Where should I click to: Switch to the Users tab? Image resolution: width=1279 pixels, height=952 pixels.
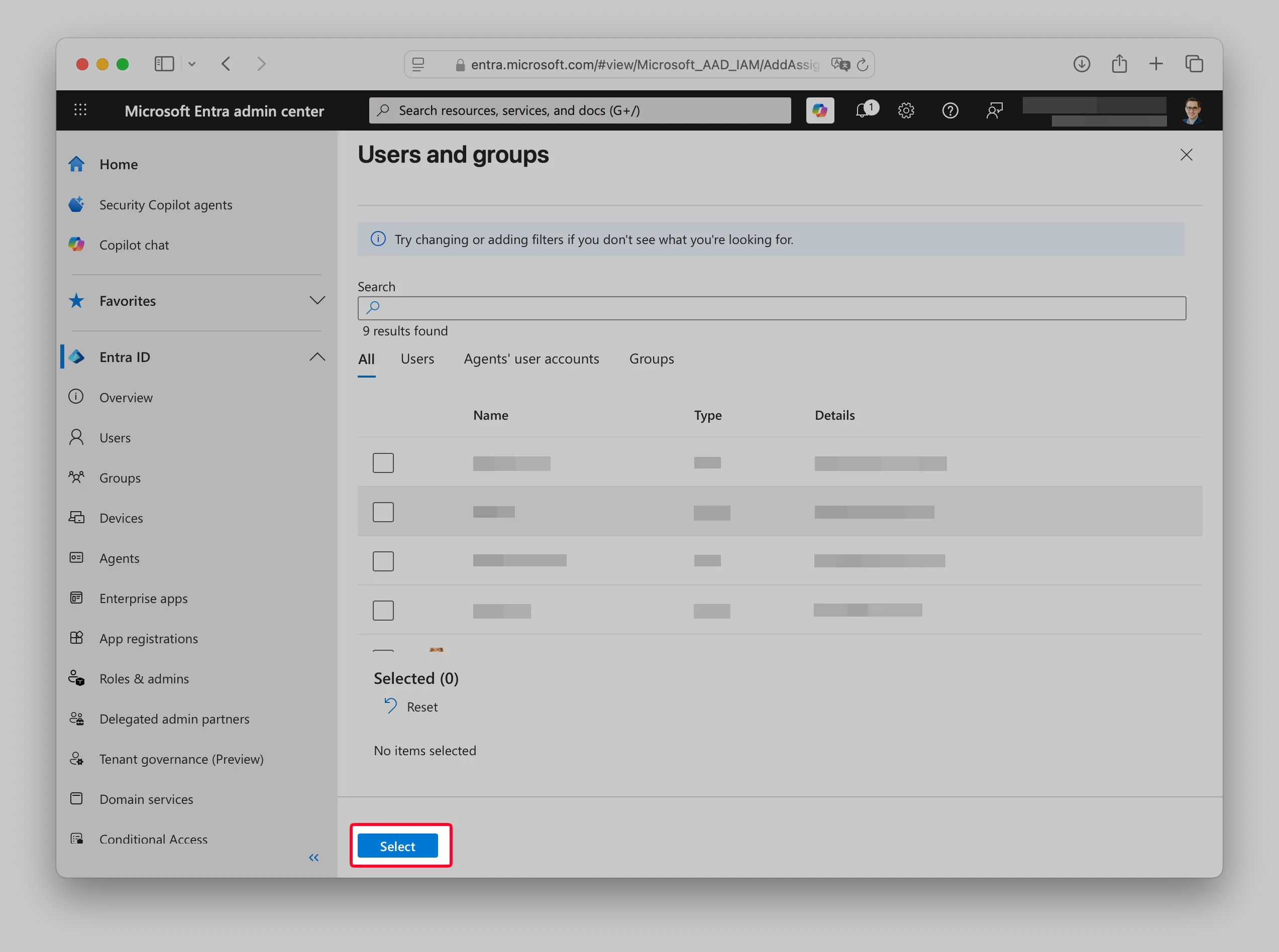tap(417, 359)
